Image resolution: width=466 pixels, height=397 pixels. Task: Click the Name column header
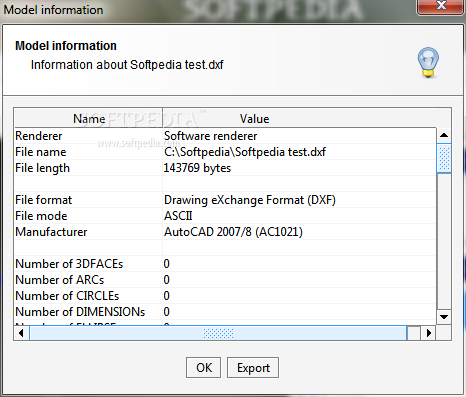pos(89,118)
